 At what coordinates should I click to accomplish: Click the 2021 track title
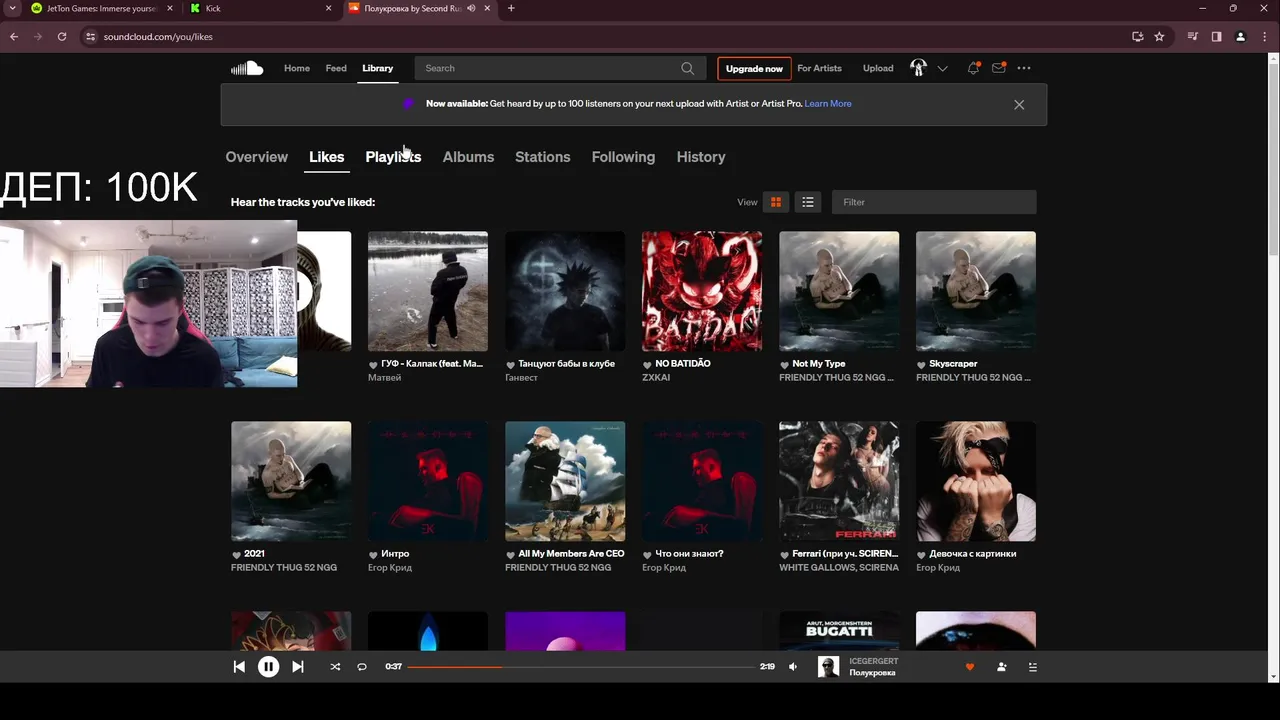254,554
